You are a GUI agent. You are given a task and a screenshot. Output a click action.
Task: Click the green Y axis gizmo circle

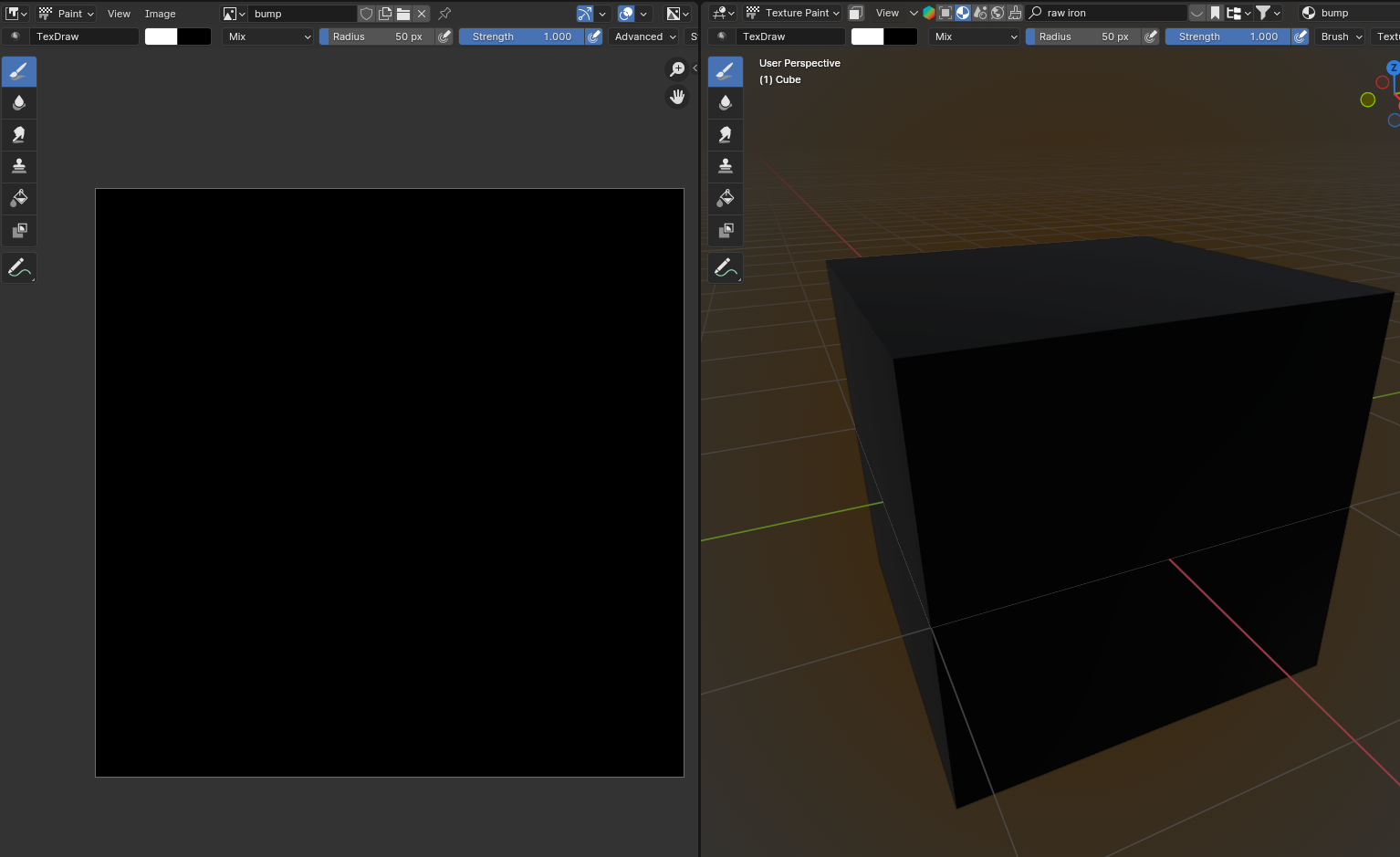pos(1367,99)
